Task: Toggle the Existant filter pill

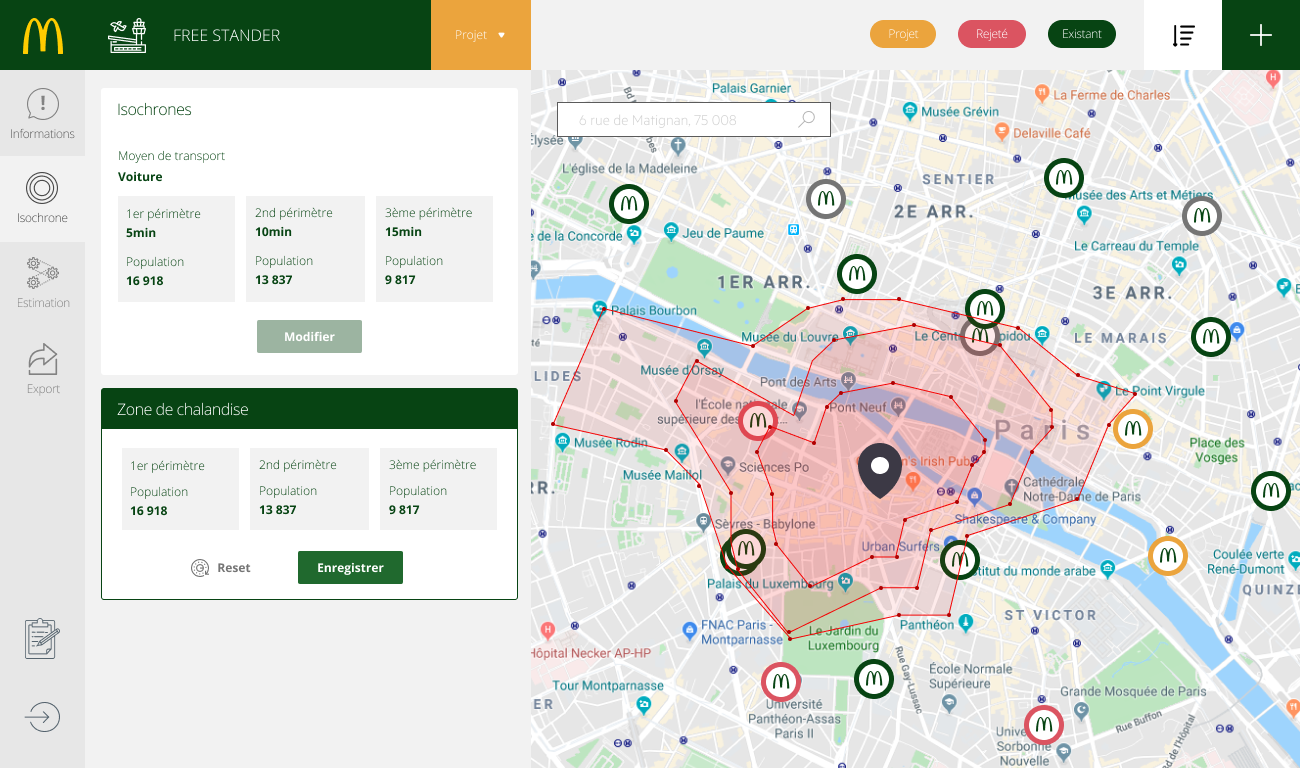Action: coord(1082,34)
